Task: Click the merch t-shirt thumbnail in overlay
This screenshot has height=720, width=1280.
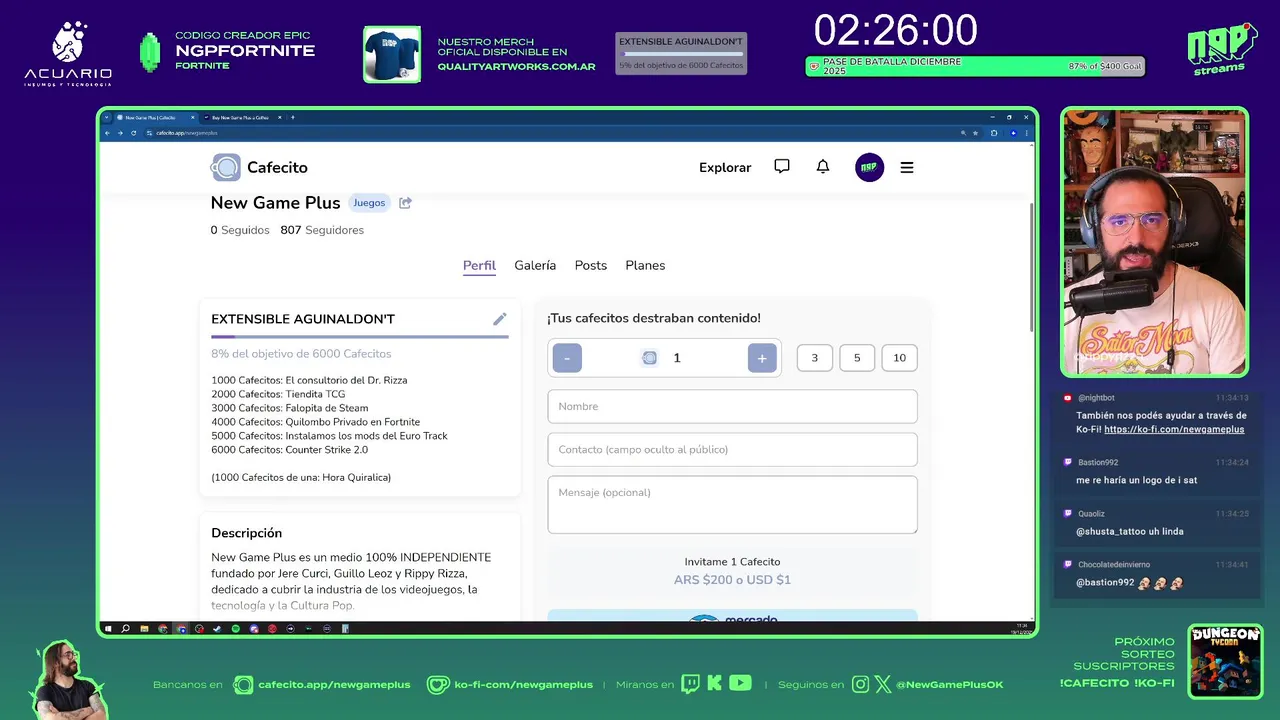Action: 392,53
